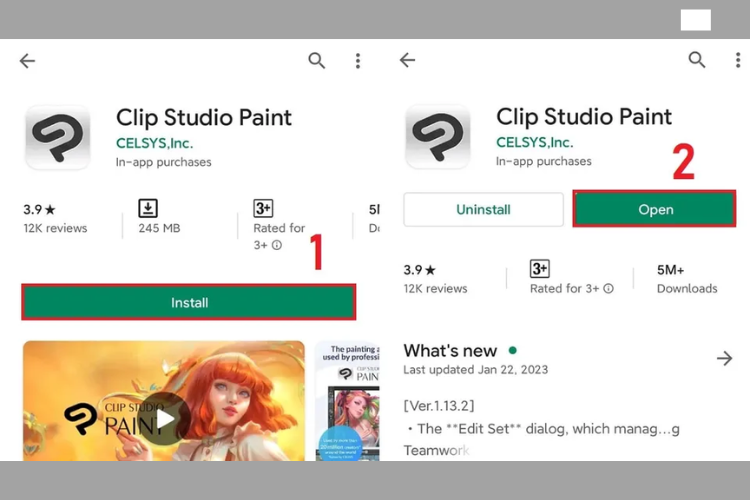Tap Clip Studio Paint app icon on left

pyautogui.click(x=57, y=138)
